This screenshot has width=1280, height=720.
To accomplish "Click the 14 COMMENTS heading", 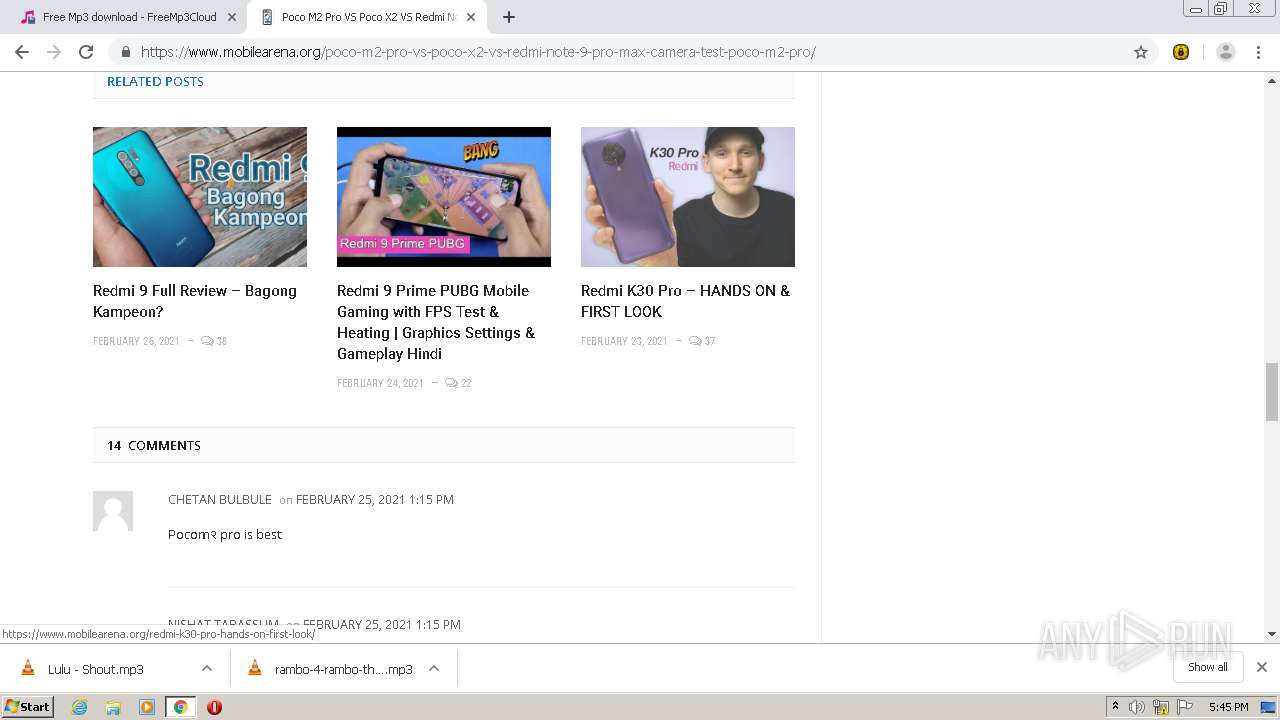I will [x=154, y=446].
